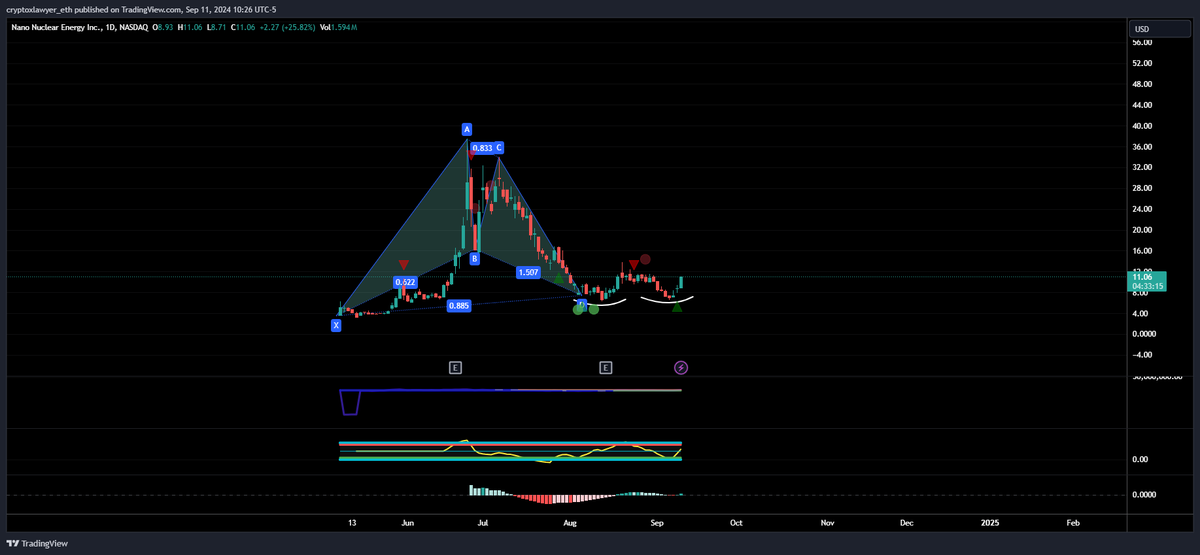
Task: Click the cryptoxlawyer_eth author name
Action: pyautogui.click(x=41, y=8)
